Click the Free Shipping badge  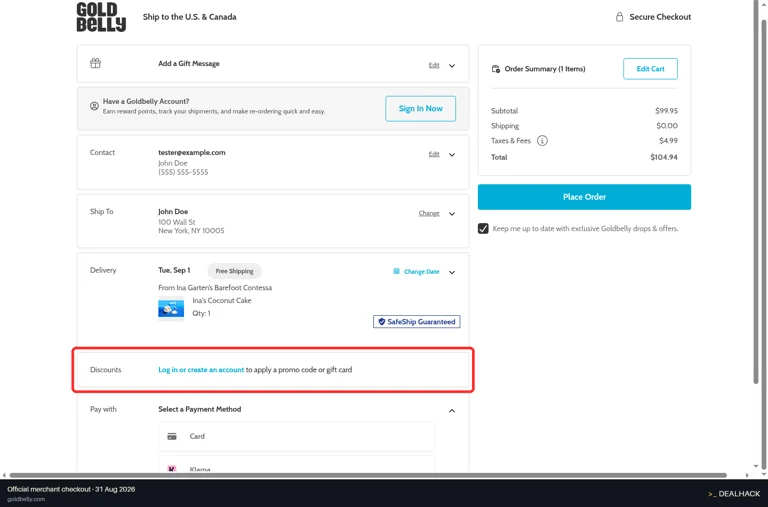click(x=234, y=271)
